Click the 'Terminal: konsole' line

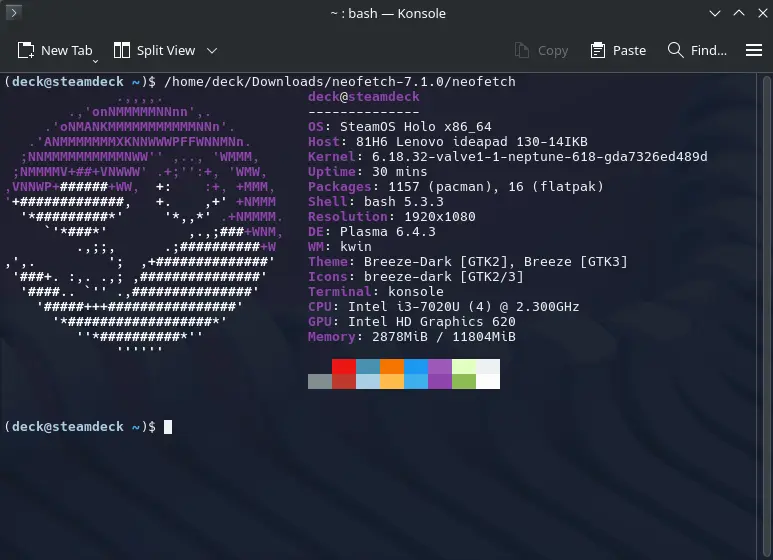(376, 291)
